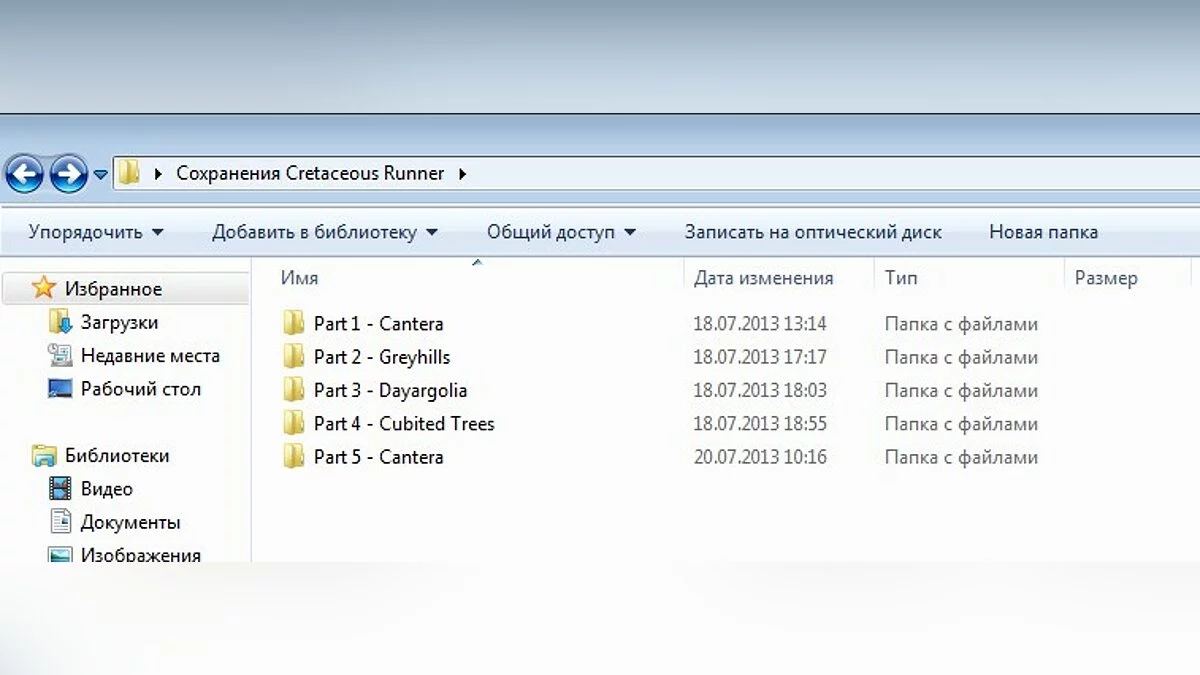1200x675 pixels.
Task: Select the Part 3 - Dayargolia folder icon
Action: (293, 390)
